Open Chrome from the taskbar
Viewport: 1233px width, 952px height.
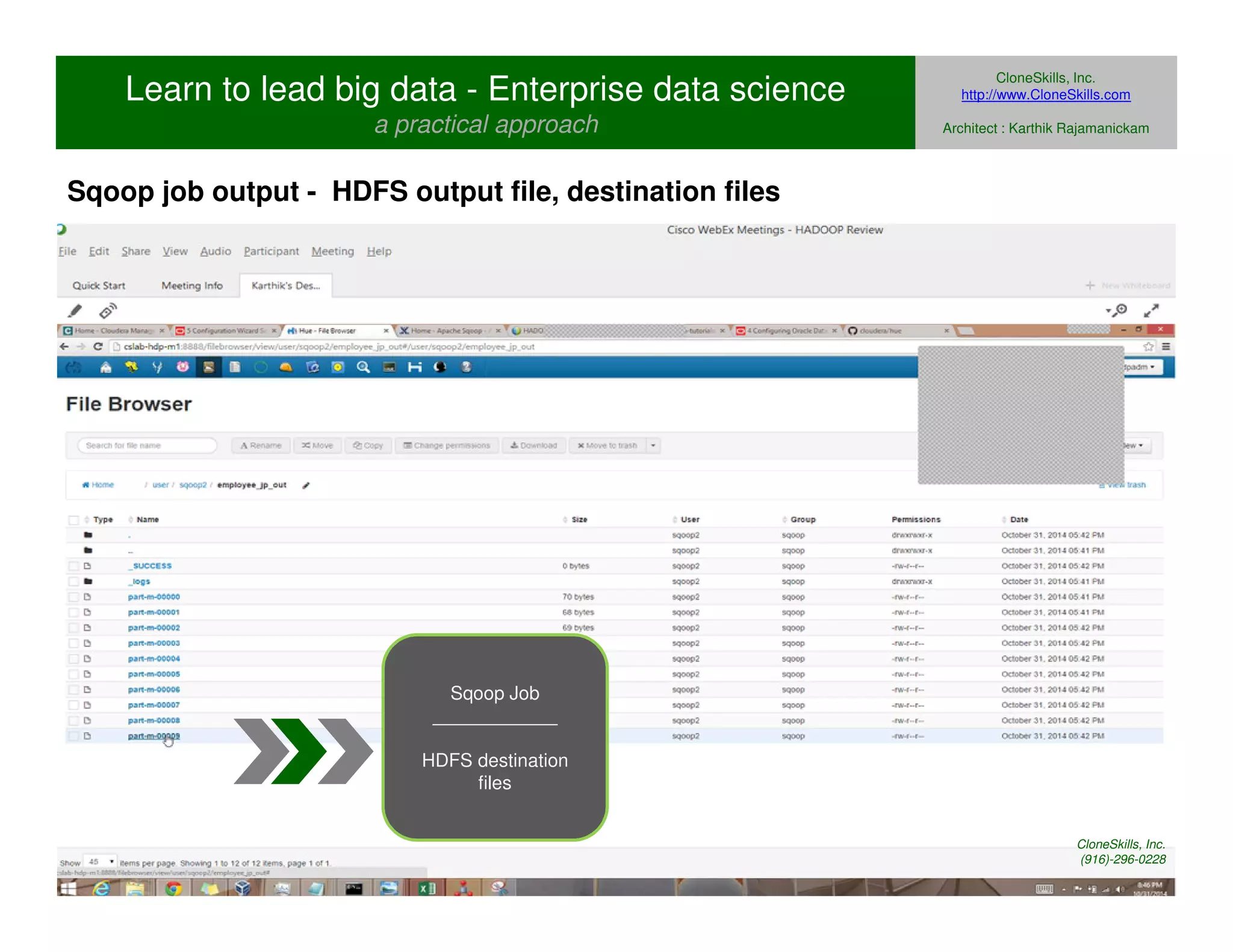click(173, 888)
